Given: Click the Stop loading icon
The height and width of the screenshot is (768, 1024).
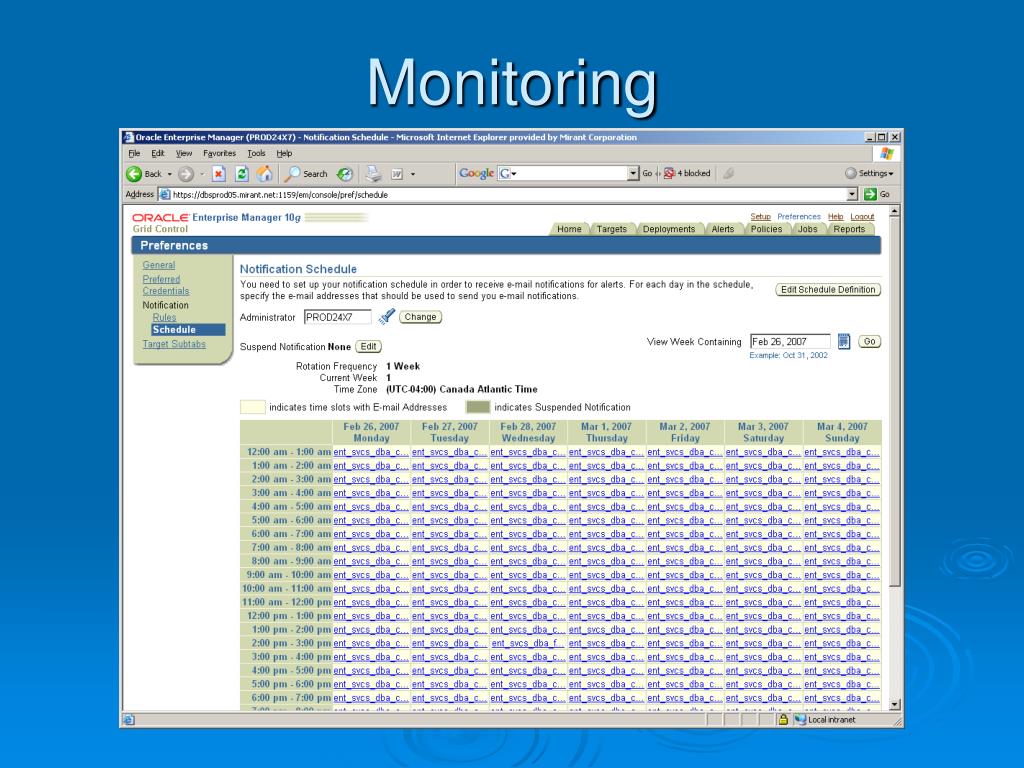Looking at the screenshot, I should click(x=219, y=174).
